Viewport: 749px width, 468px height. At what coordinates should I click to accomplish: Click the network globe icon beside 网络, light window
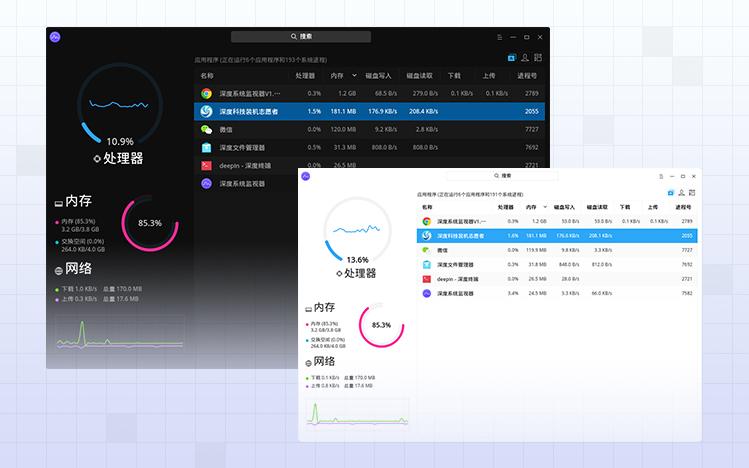coord(309,363)
